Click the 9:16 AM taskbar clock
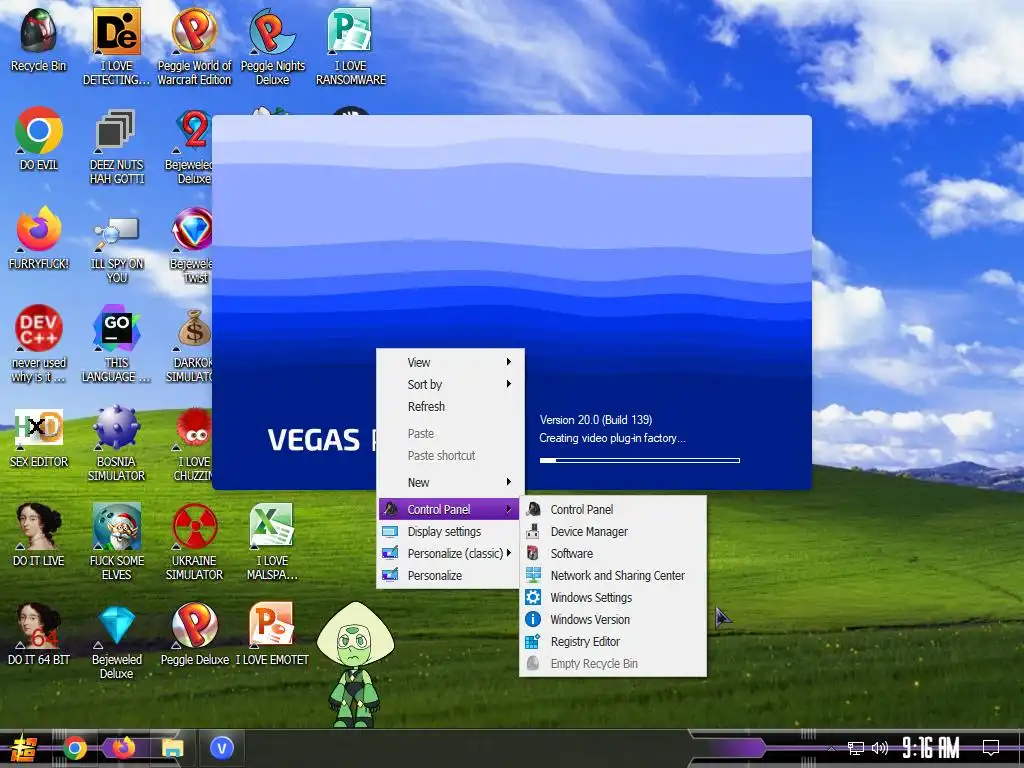This screenshot has height=768, width=1024. (930, 748)
